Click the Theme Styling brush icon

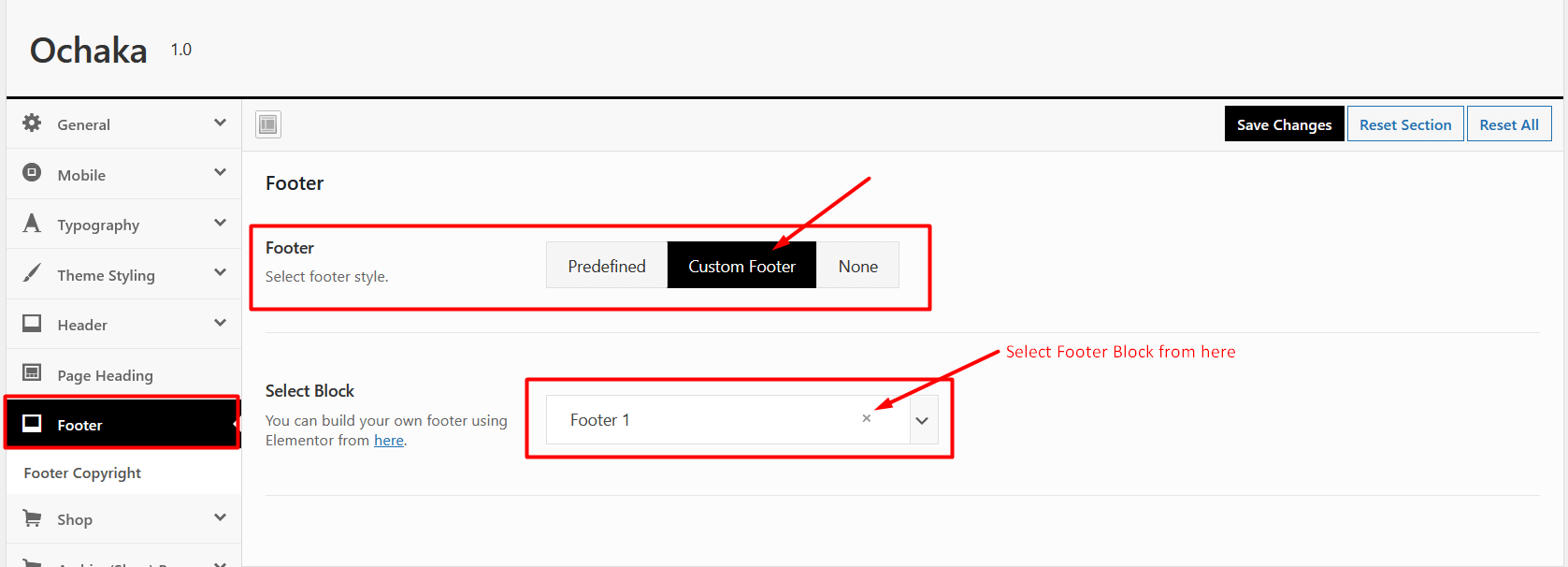point(32,273)
